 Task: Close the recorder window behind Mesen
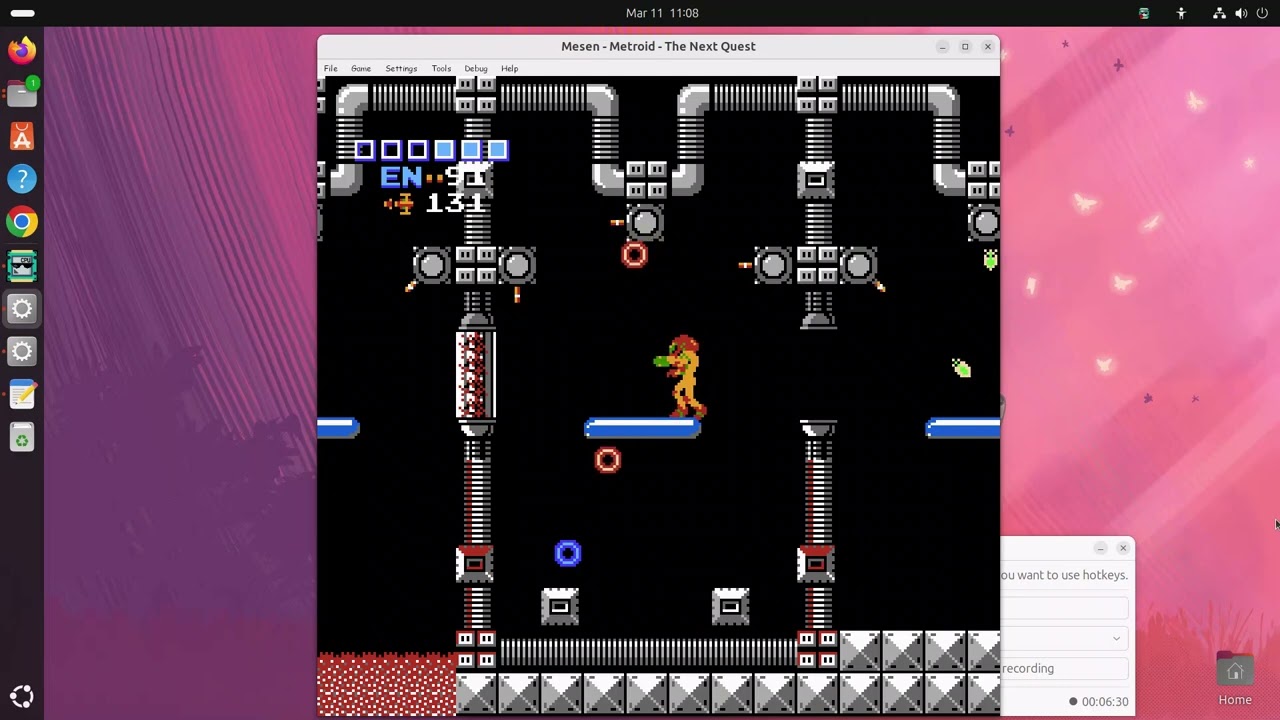click(x=1123, y=548)
